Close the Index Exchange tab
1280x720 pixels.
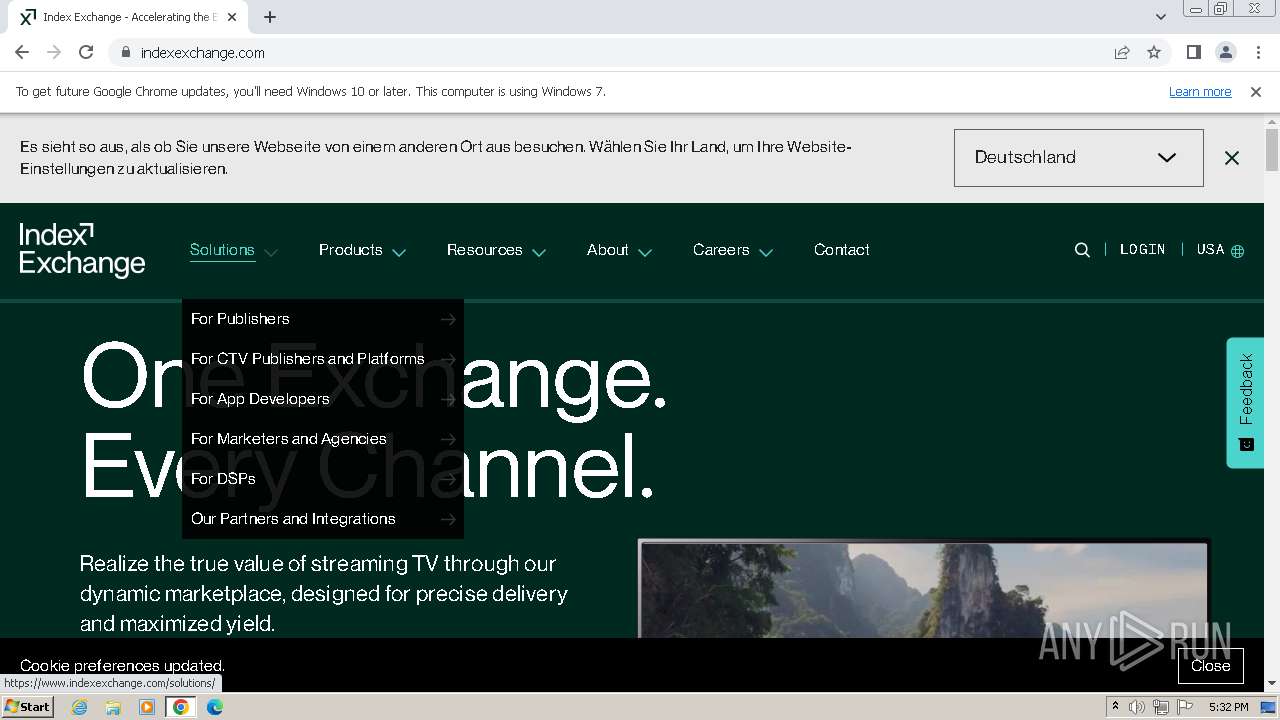233,17
